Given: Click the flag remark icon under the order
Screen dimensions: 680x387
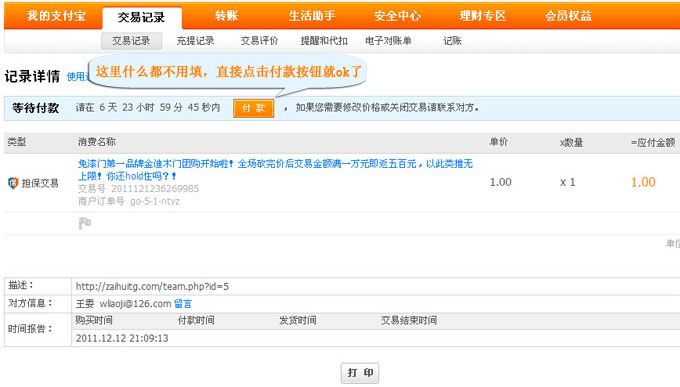Looking at the screenshot, I should pyautogui.click(x=85, y=223).
